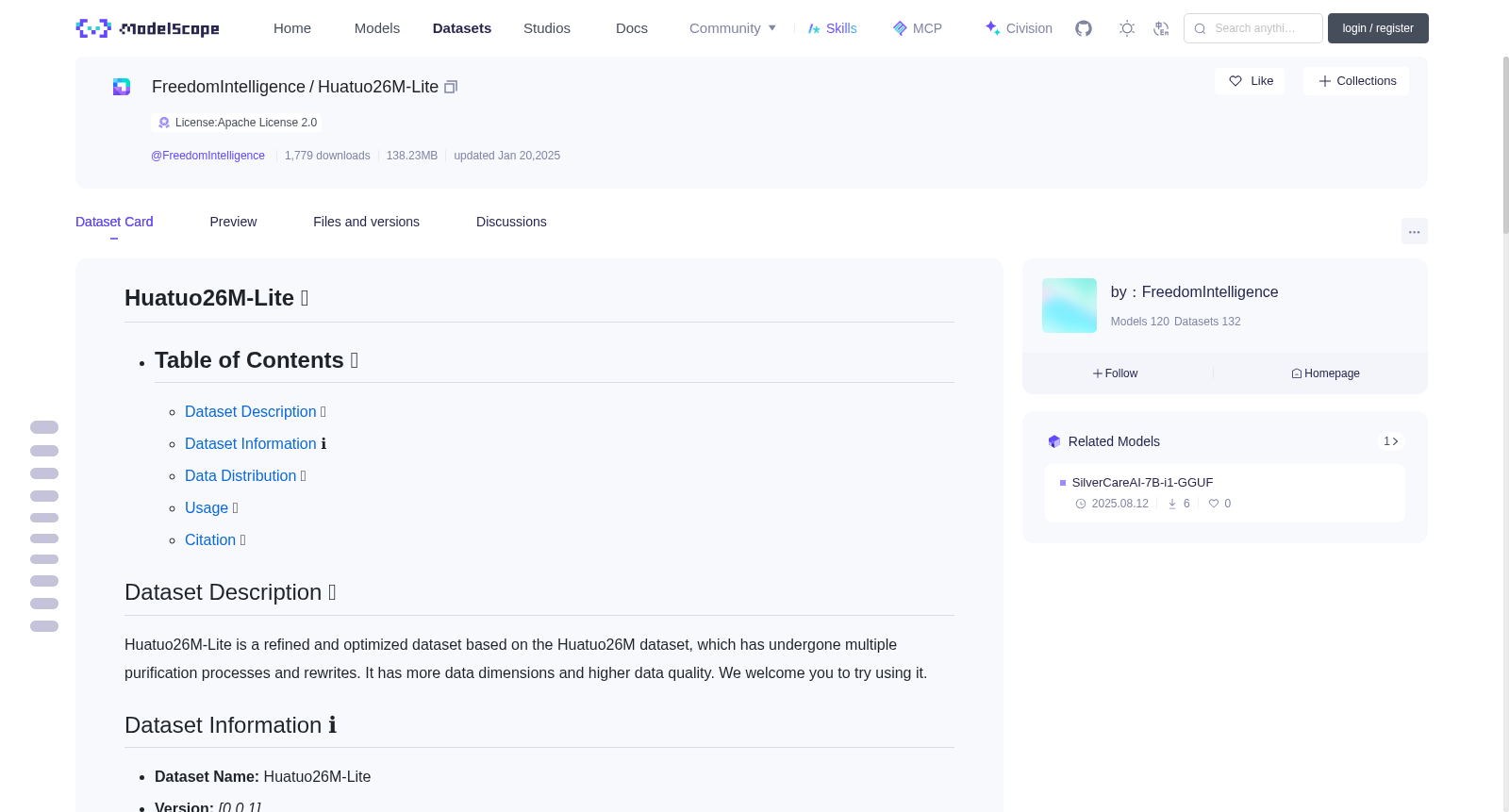Open the three-dot more options menu
Image resolution: width=1509 pixels, height=812 pixels.
(1415, 231)
